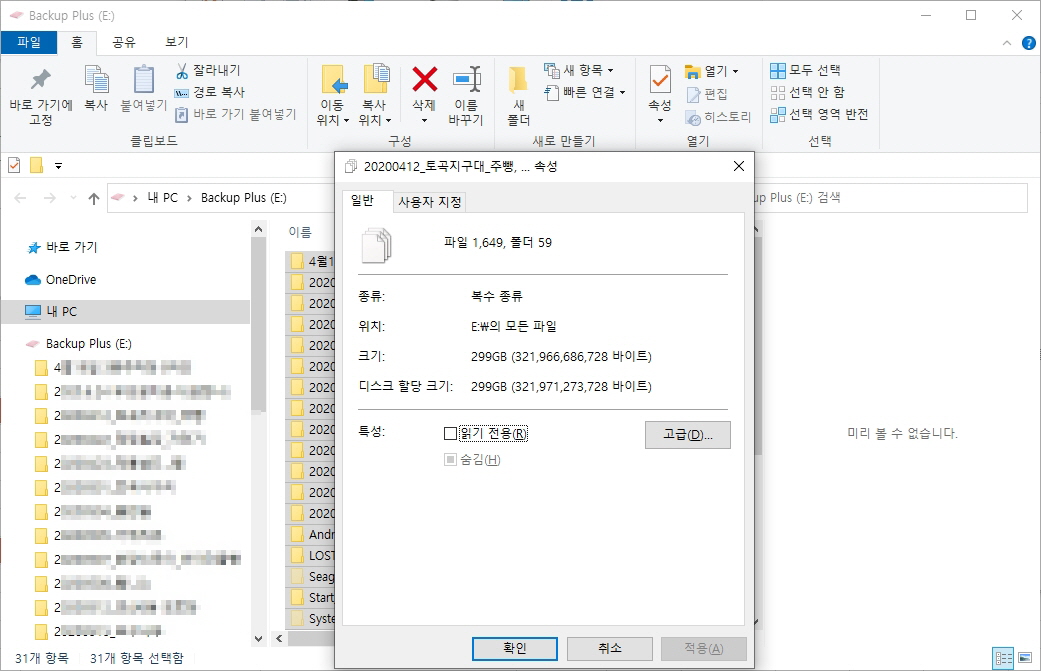Image resolution: width=1041 pixels, height=671 pixels.
Task: Click Edit (편집) in ribbon
Action: (x=707, y=94)
